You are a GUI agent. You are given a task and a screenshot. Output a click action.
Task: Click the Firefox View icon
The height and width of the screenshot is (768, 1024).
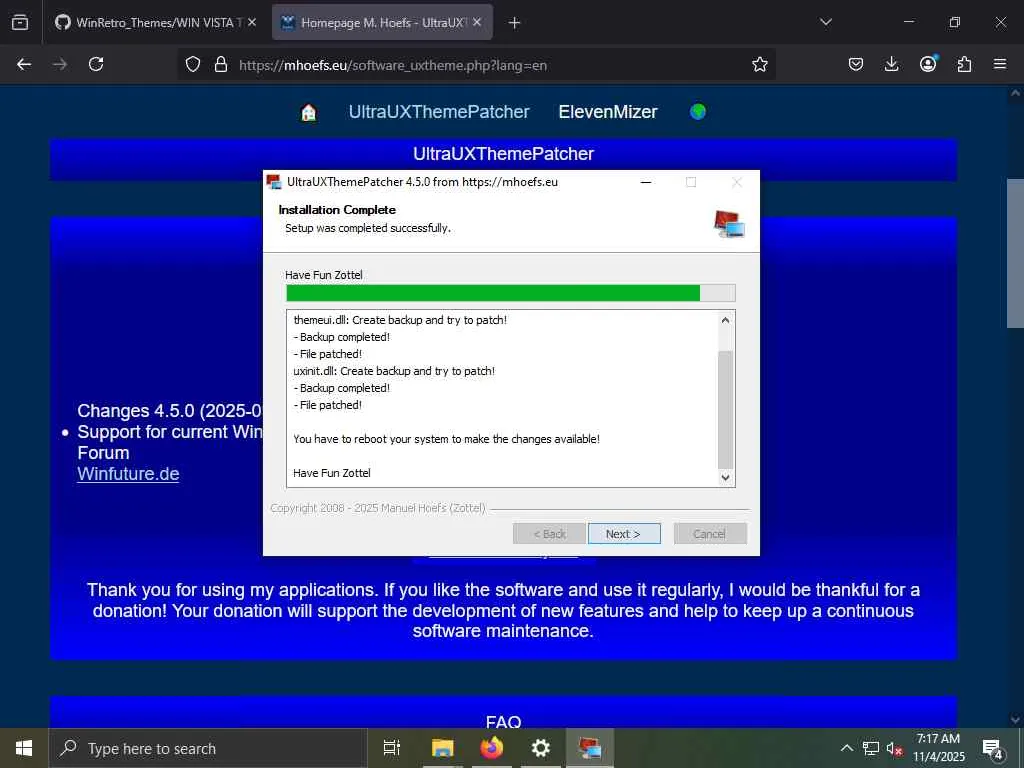(x=20, y=23)
